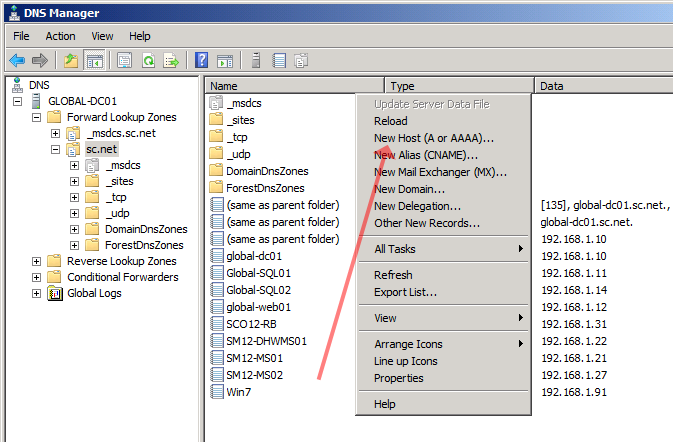Click the green Refresh toolbar icon

[148, 61]
